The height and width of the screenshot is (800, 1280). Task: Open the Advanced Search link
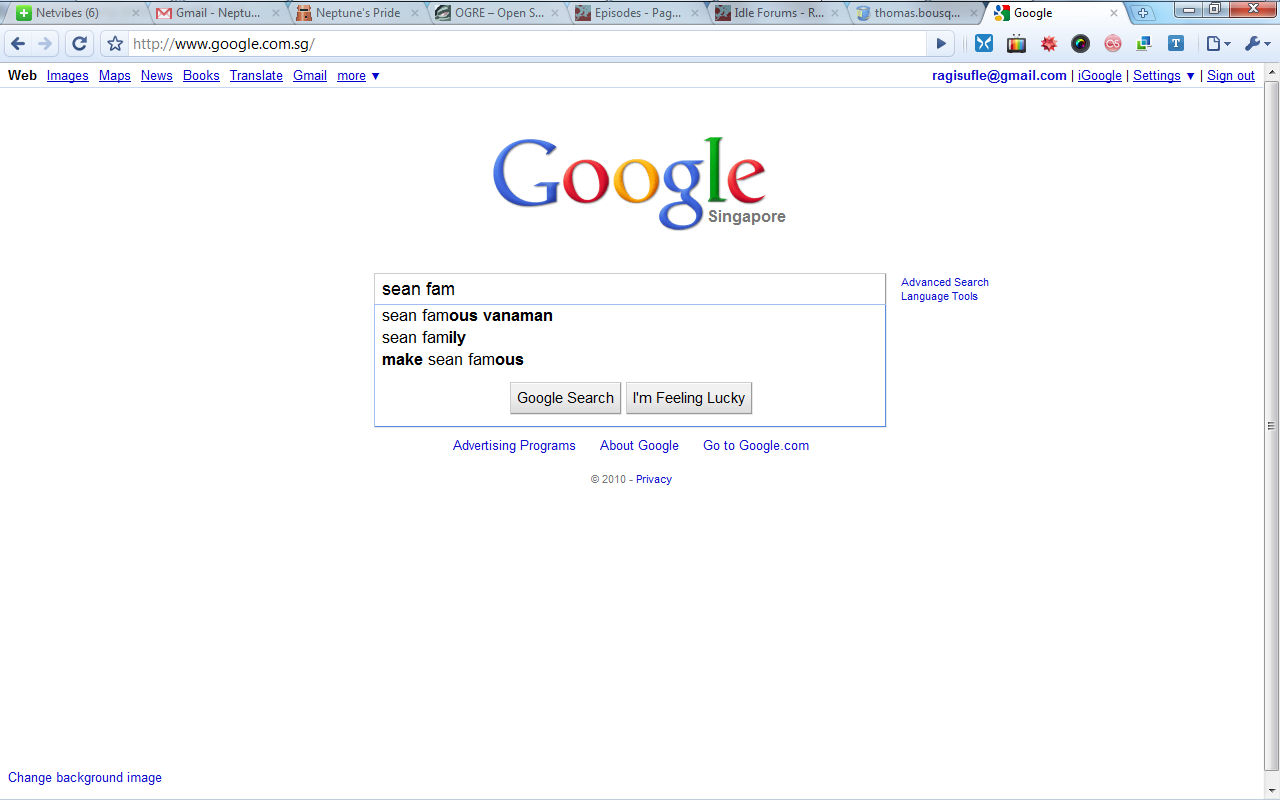pyautogui.click(x=945, y=282)
